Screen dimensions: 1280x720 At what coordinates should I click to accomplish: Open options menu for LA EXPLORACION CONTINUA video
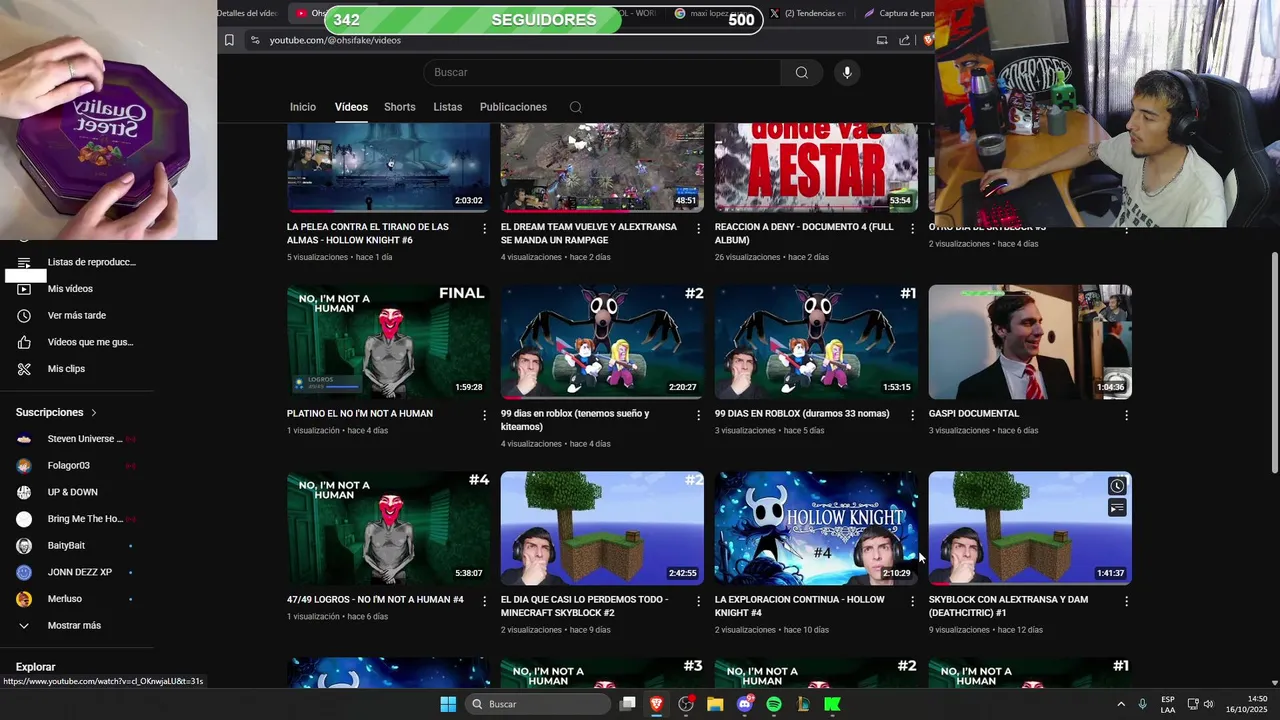click(912, 601)
